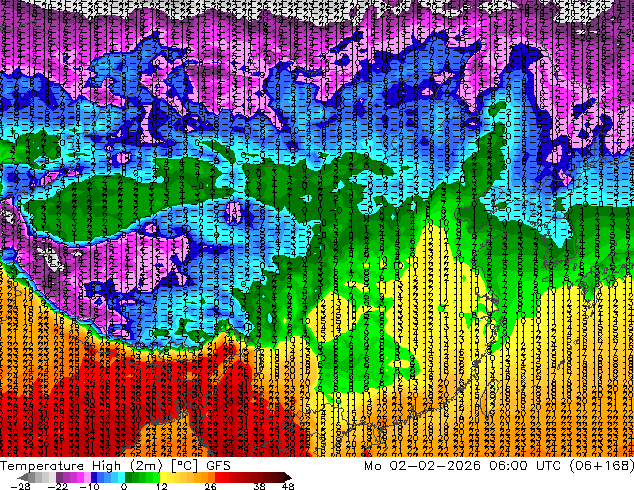Click the cyan legend swatch just below 0
The width and height of the screenshot is (634, 490).
121,477
